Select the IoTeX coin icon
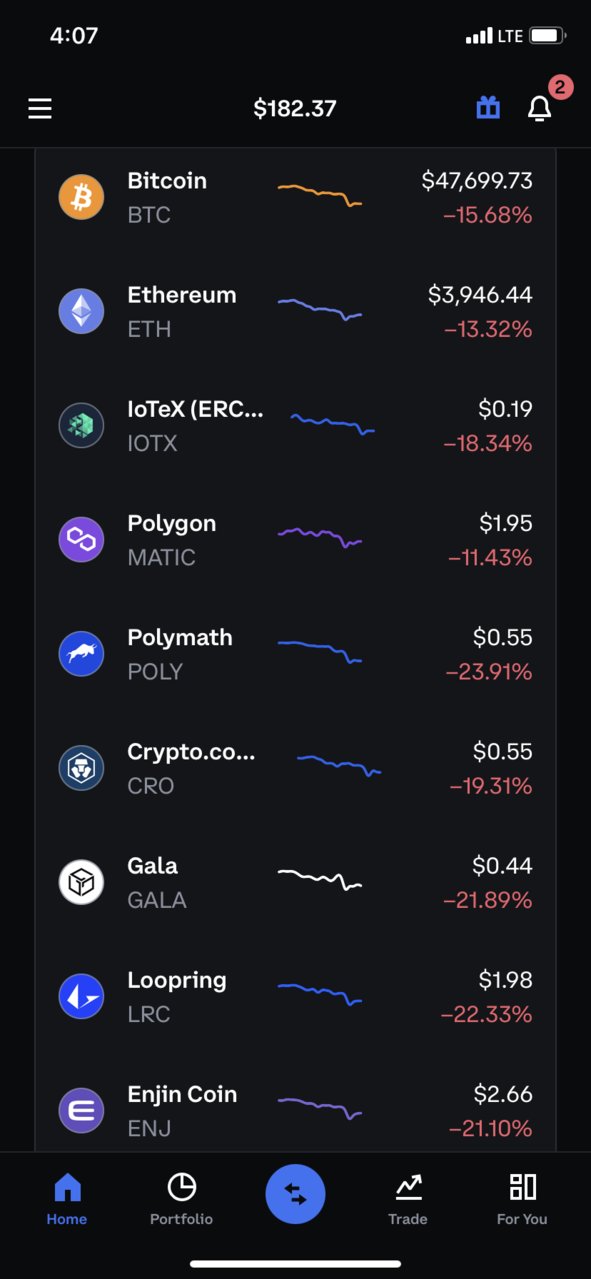 point(81,425)
